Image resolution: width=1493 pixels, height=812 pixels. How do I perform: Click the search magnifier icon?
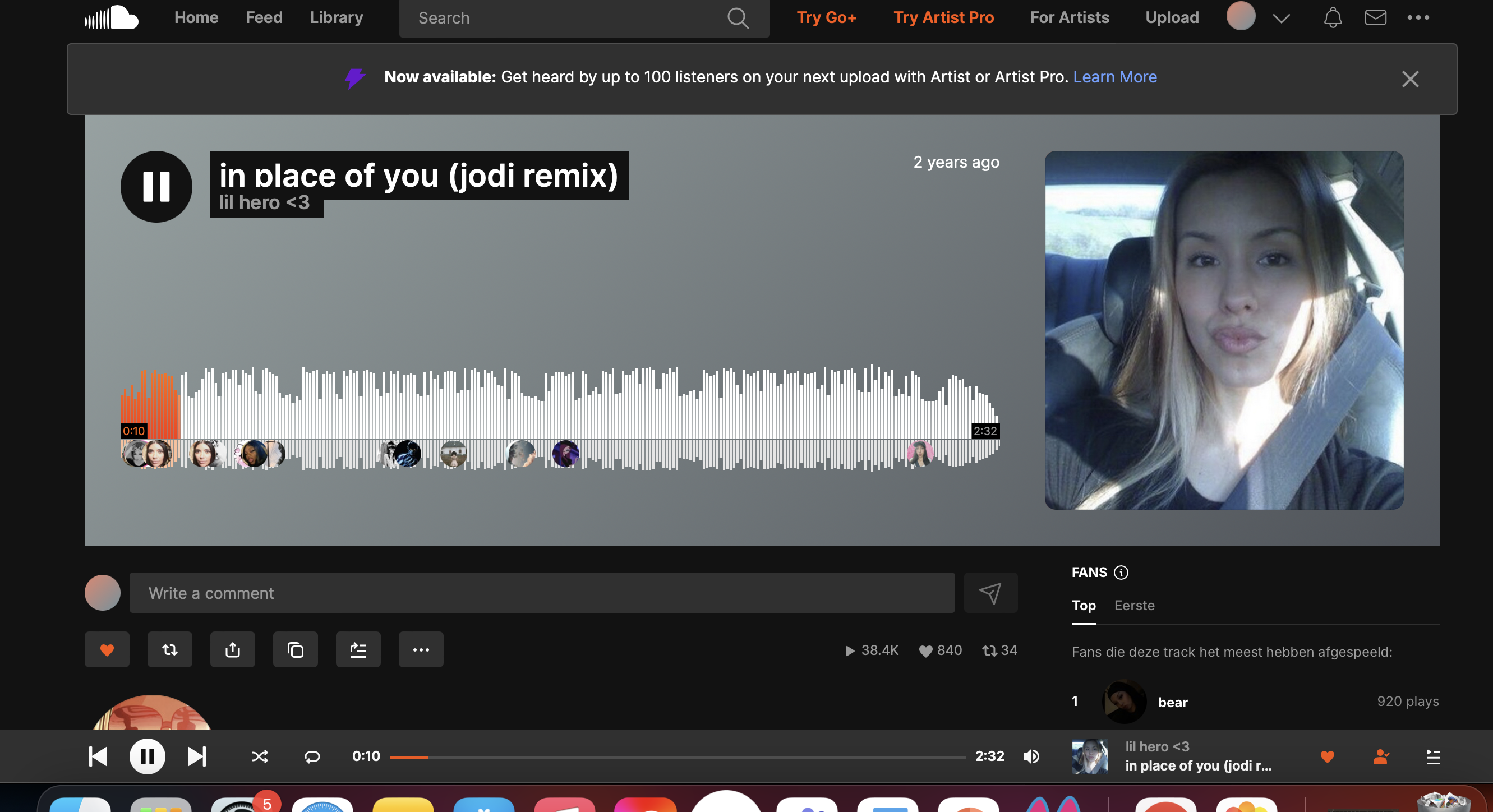[x=738, y=18]
